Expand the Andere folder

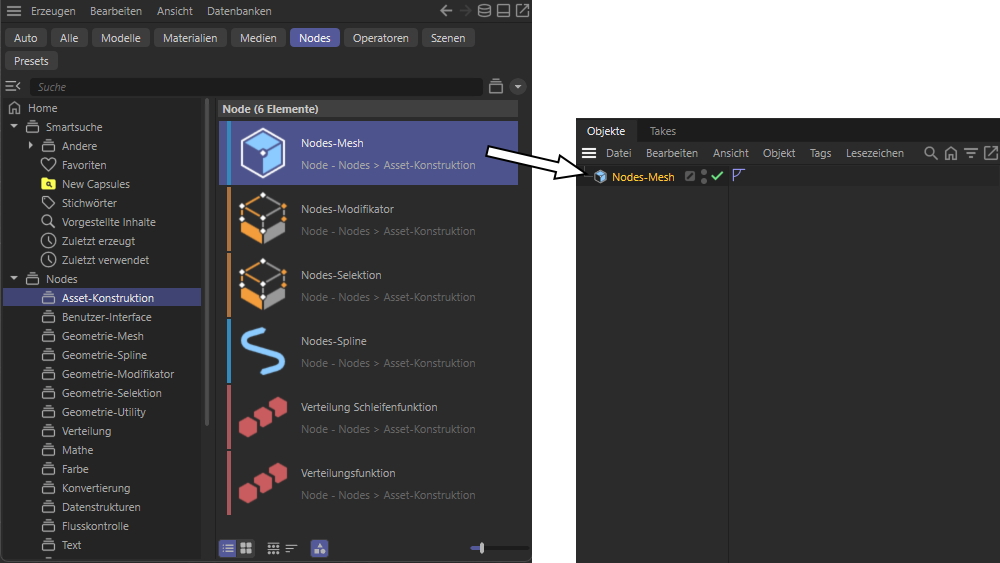31,146
